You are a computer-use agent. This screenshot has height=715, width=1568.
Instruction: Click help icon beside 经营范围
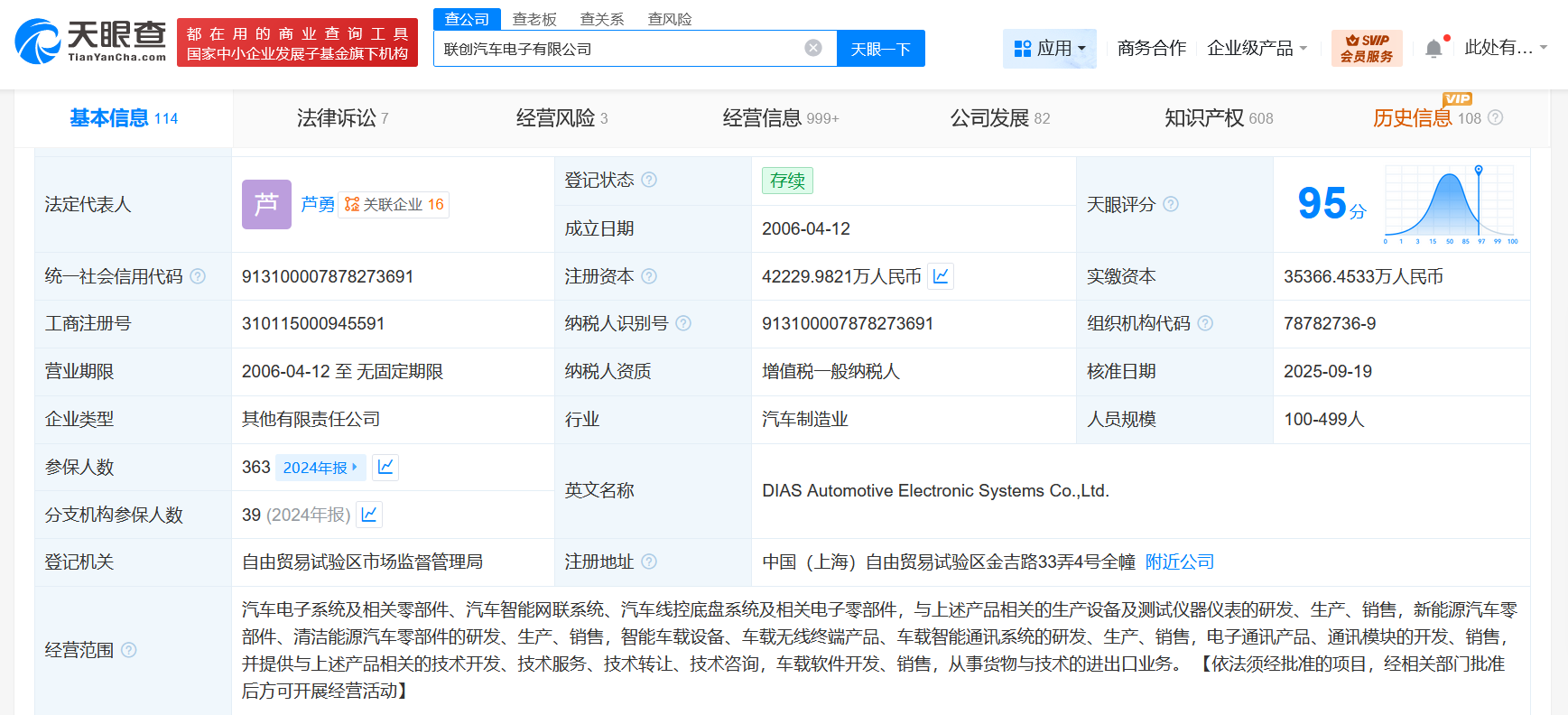click(x=129, y=650)
